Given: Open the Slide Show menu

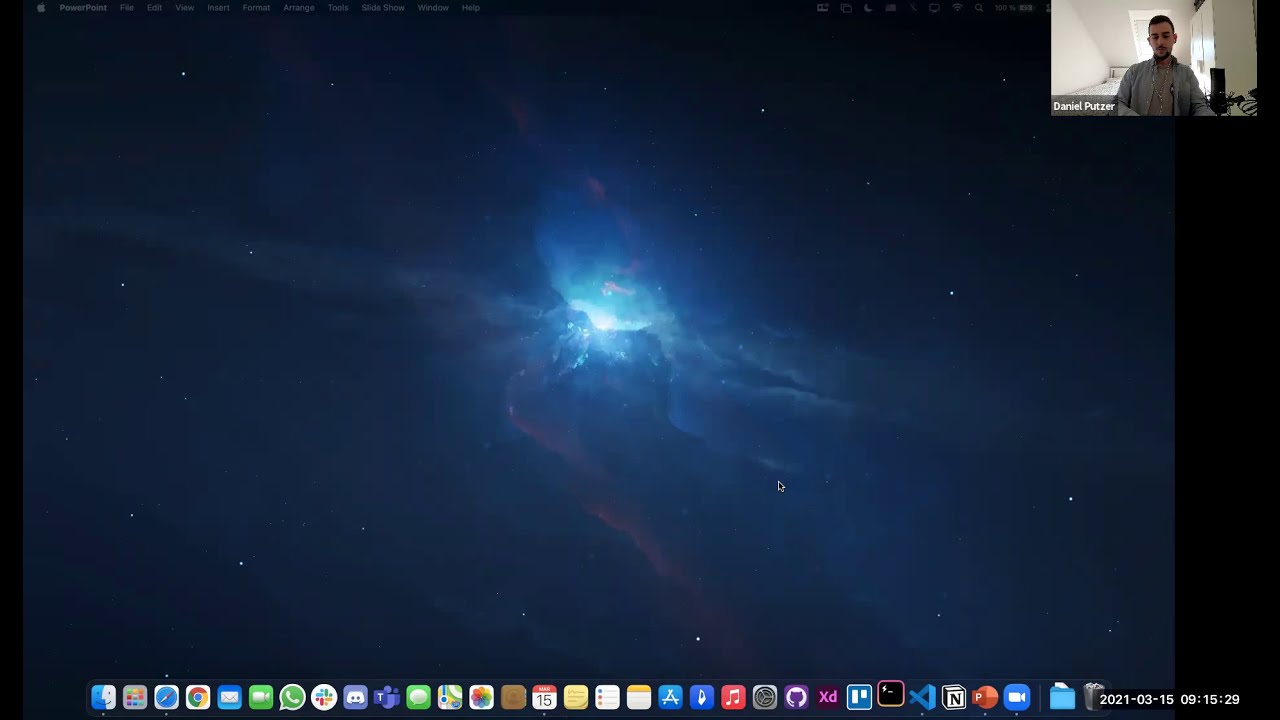Looking at the screenshot, I should point(383,8).
